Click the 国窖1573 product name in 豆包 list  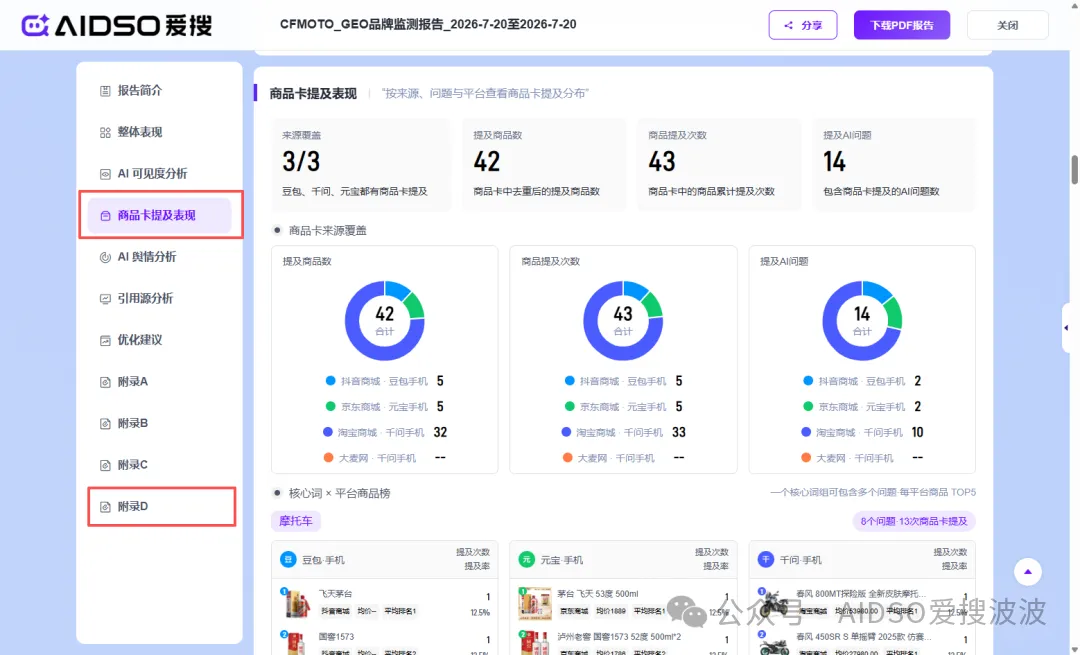[x=337, y=637]
